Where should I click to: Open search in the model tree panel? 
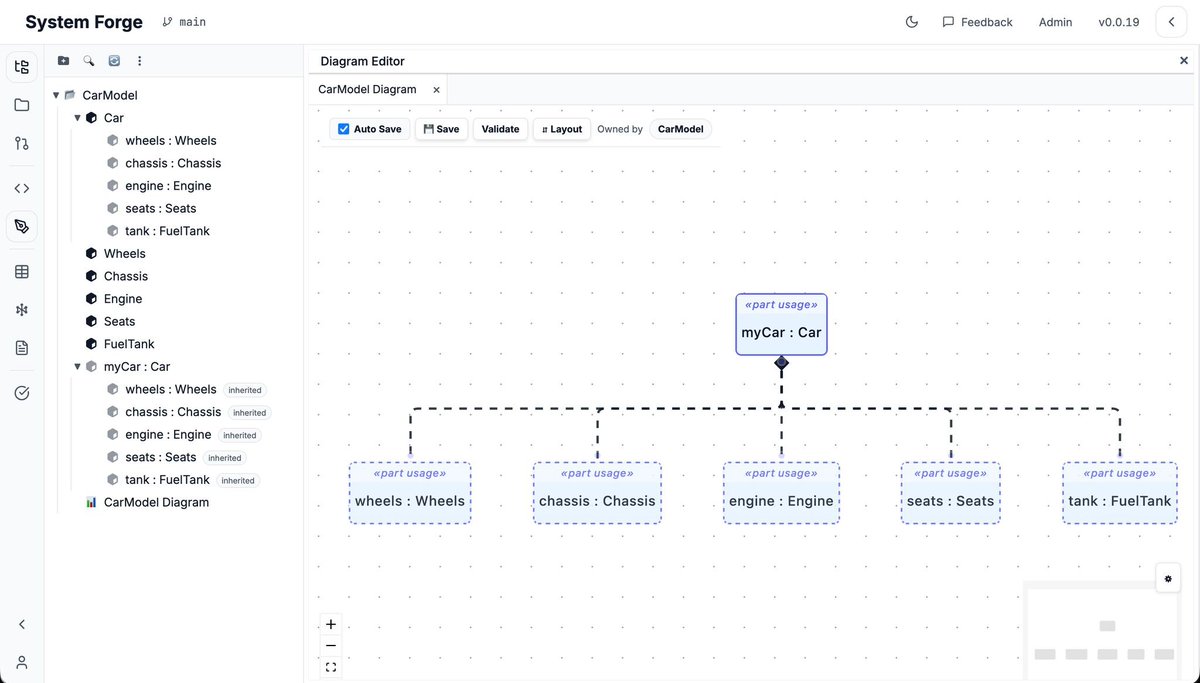click(x=88, y=60)
